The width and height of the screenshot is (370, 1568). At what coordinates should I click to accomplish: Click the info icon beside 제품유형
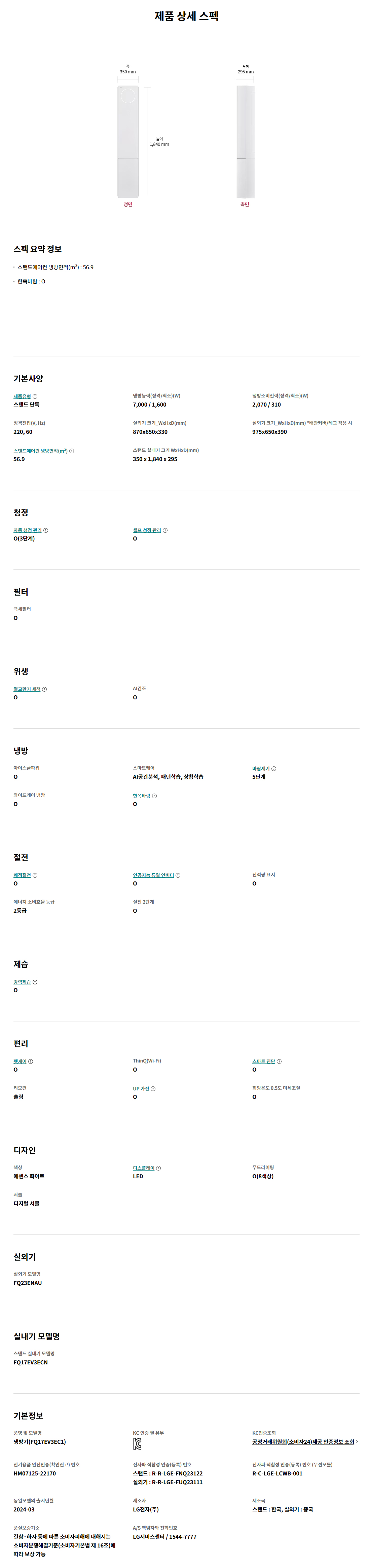click(x=35, y=396)
